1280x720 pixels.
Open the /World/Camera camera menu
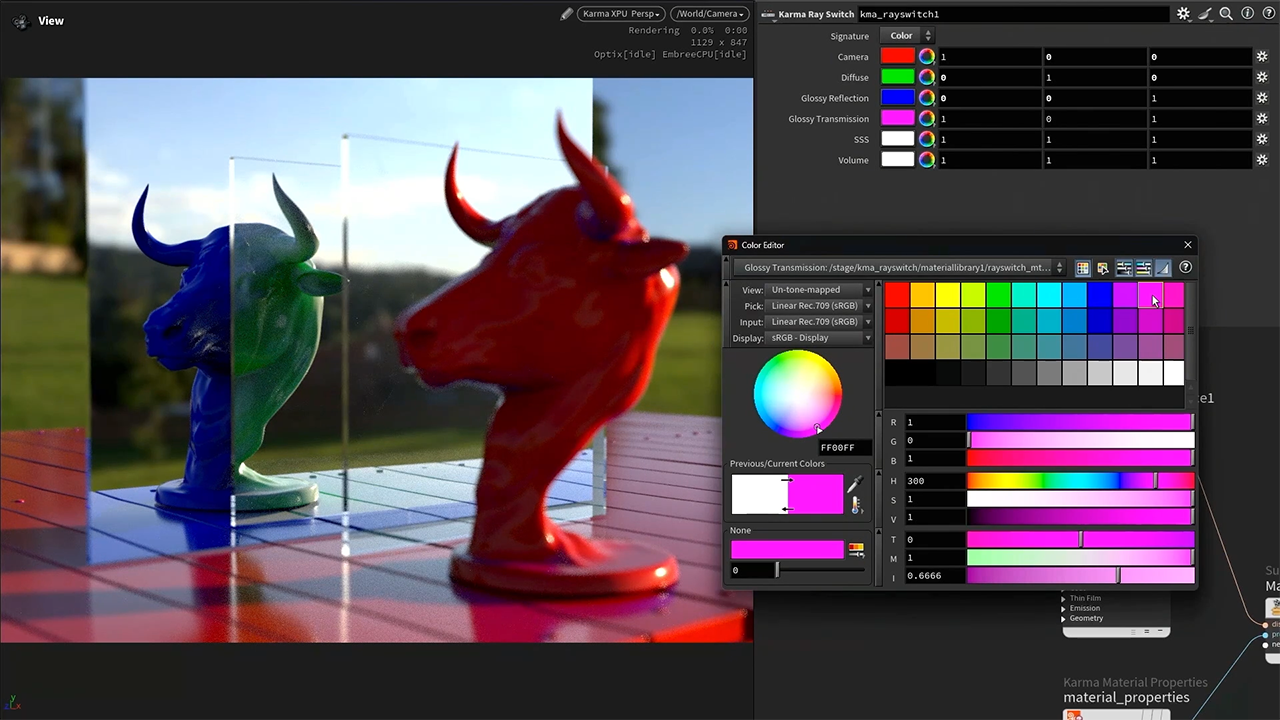coord(709,14)
